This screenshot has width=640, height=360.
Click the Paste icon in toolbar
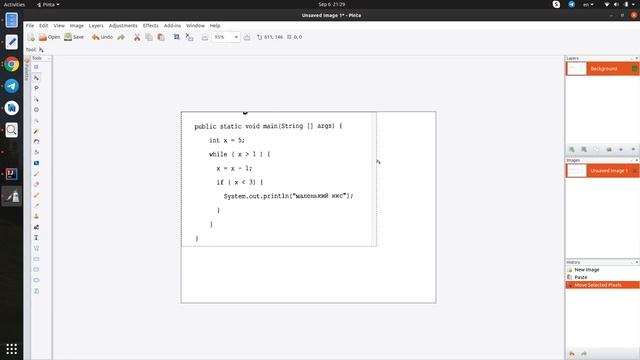pyautogui.click(x=161, y=37)
